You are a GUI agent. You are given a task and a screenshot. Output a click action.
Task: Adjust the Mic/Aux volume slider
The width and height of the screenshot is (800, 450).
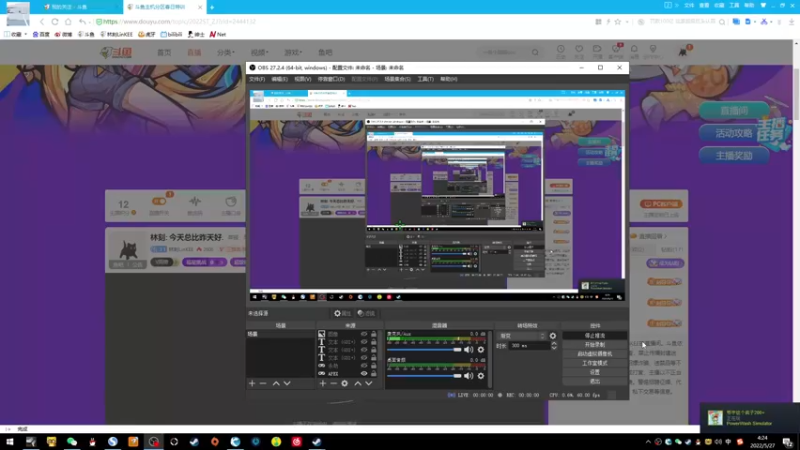pyautogui.click(x=424, y=349)
